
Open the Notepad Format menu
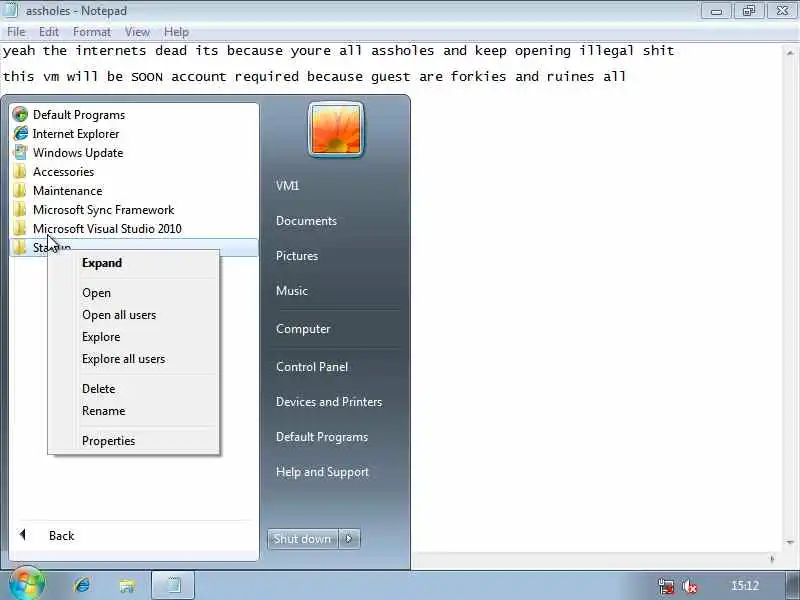92,32
